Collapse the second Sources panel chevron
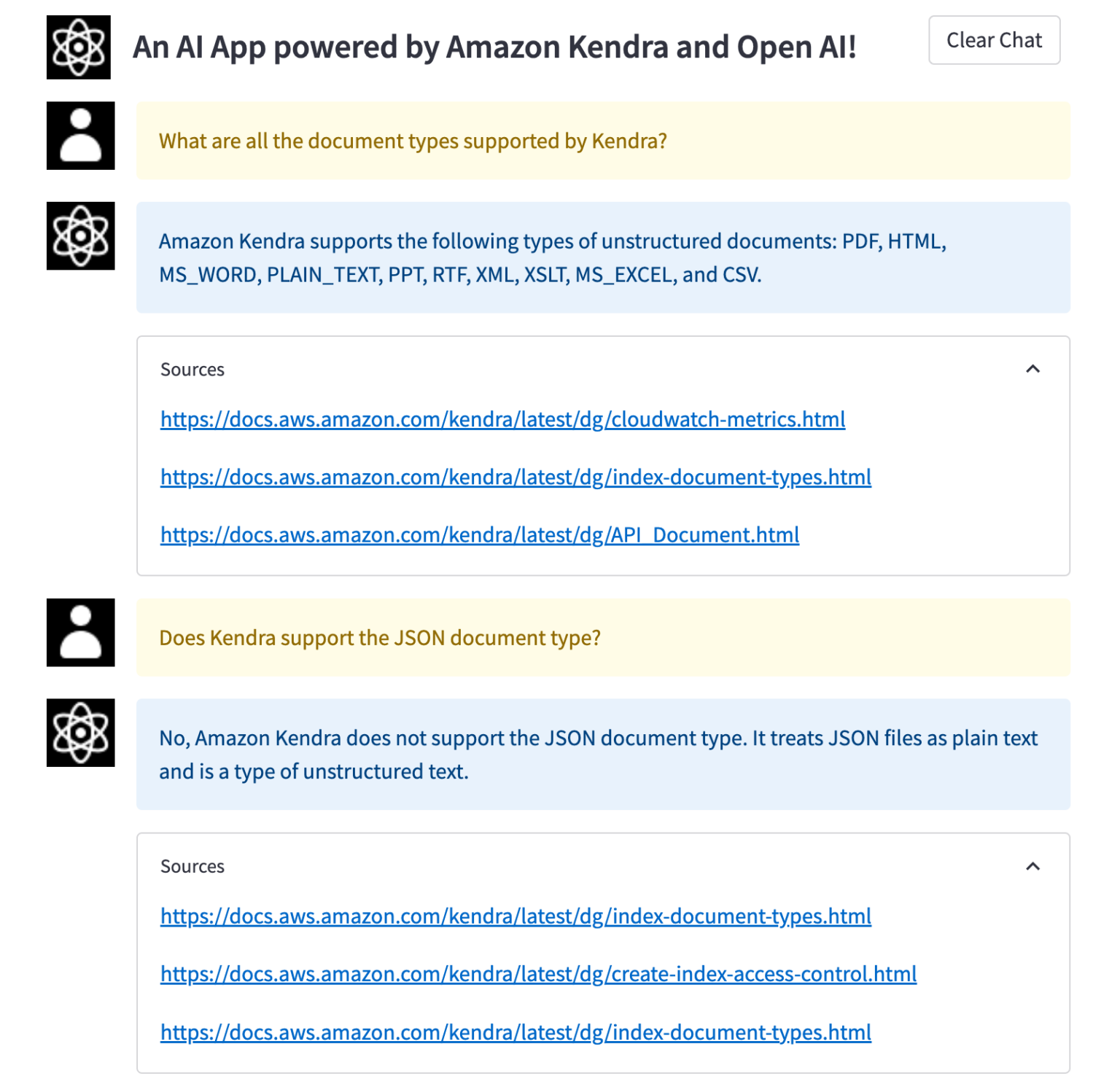1120x1087 pixels. point(1033,867)
